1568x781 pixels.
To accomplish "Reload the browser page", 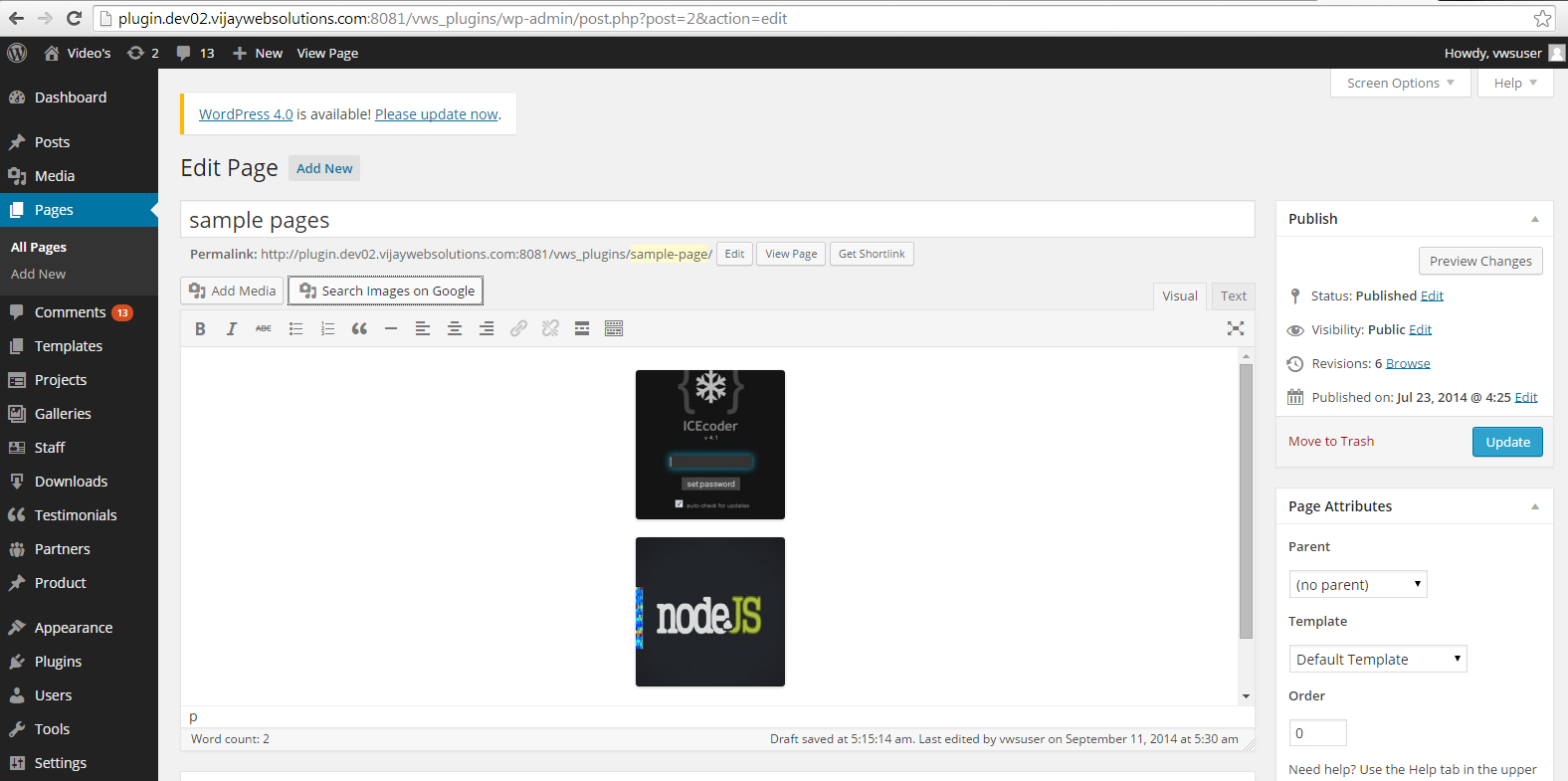I will (74, 18).
